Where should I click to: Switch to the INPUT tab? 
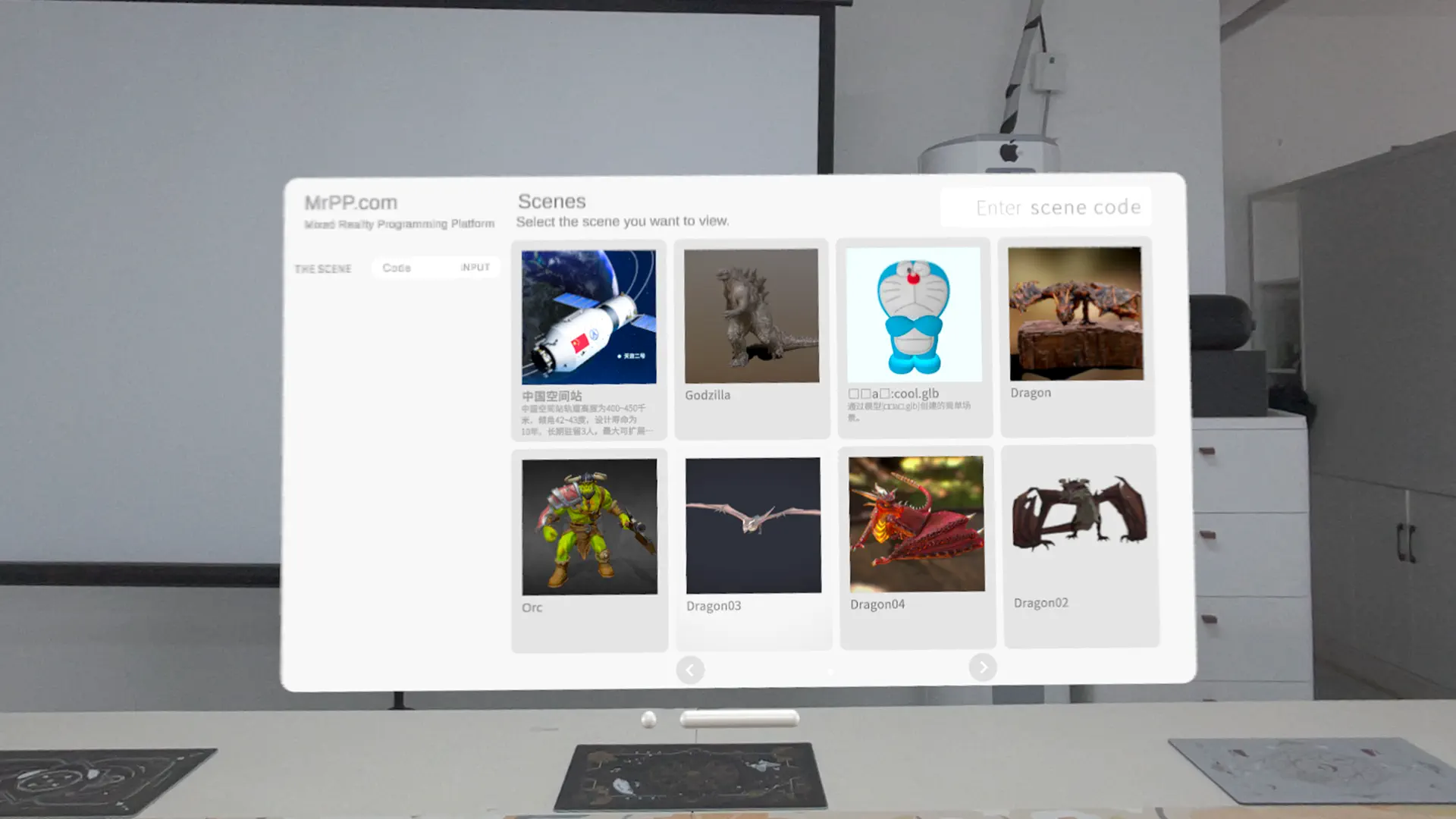click(x=475, y=267)
